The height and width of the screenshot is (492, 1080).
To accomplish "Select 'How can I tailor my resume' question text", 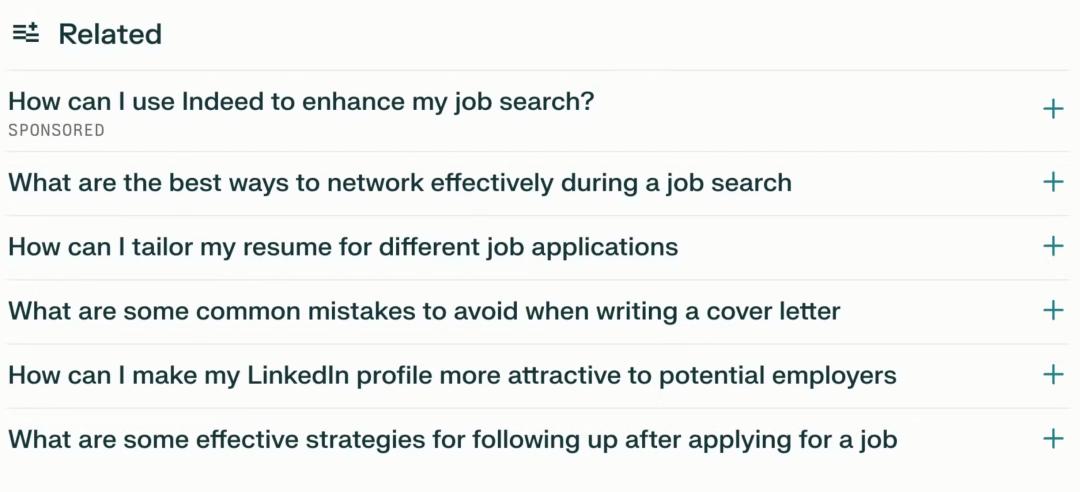I will 343,247.
